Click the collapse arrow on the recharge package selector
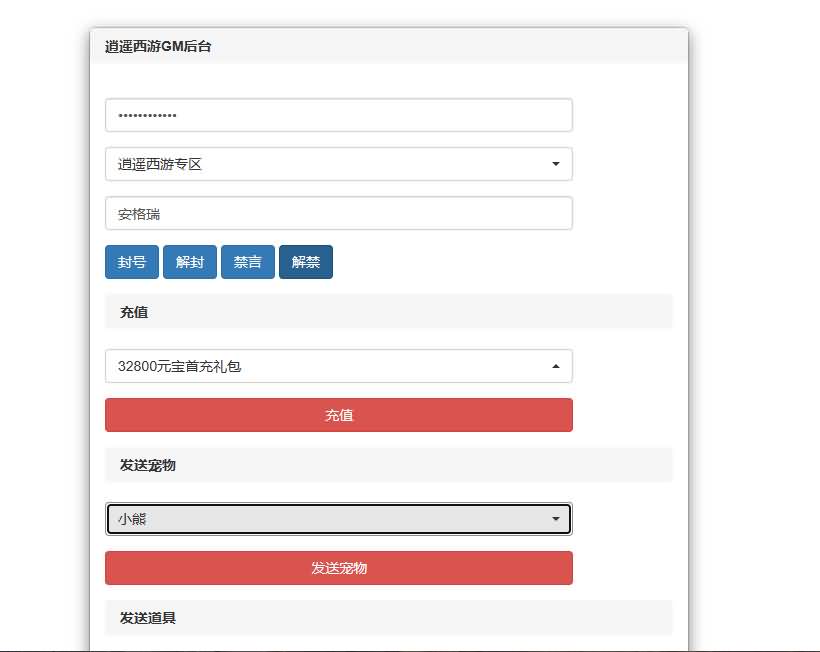820x652 pixels. (x=556, y=366)
